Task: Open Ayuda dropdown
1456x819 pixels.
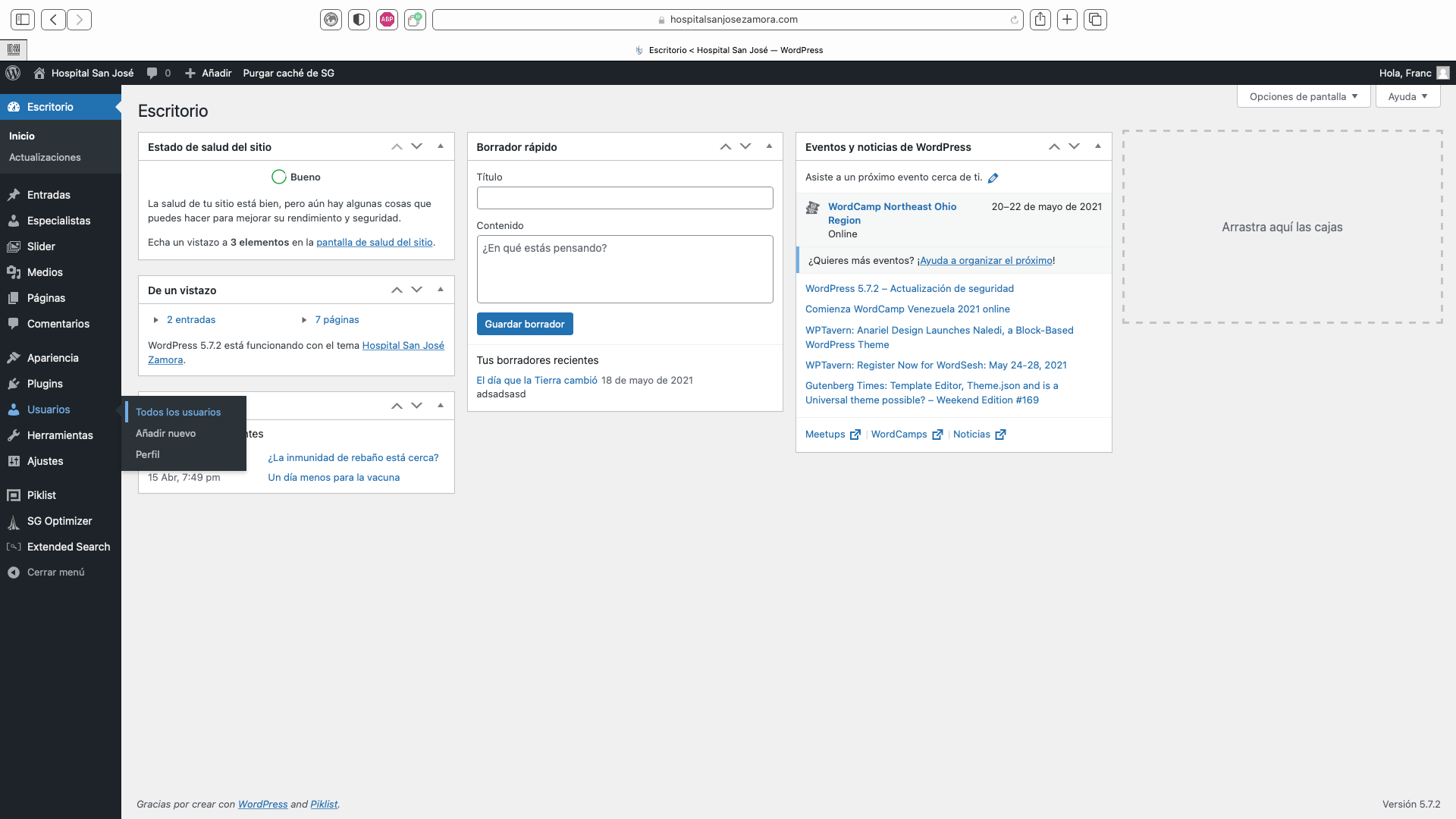Action: (1407, 96)
